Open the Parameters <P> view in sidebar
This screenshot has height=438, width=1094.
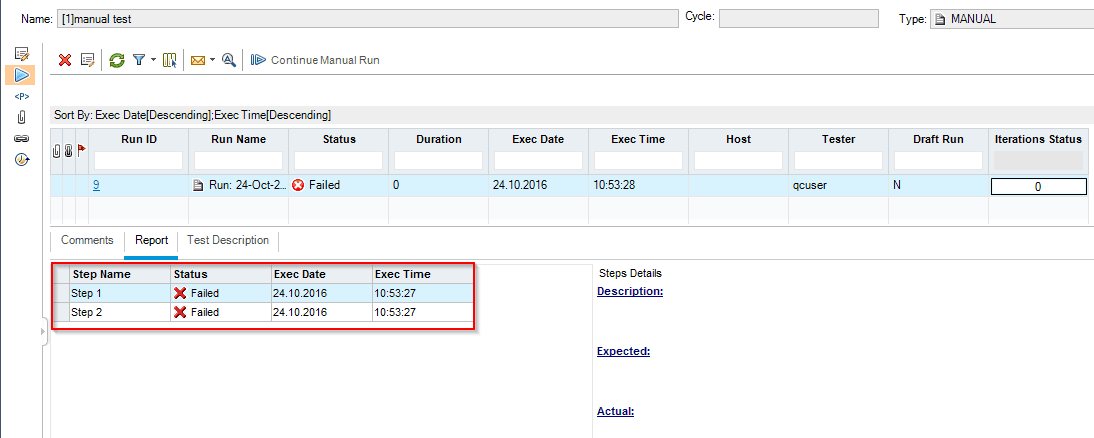pos(21,96)
